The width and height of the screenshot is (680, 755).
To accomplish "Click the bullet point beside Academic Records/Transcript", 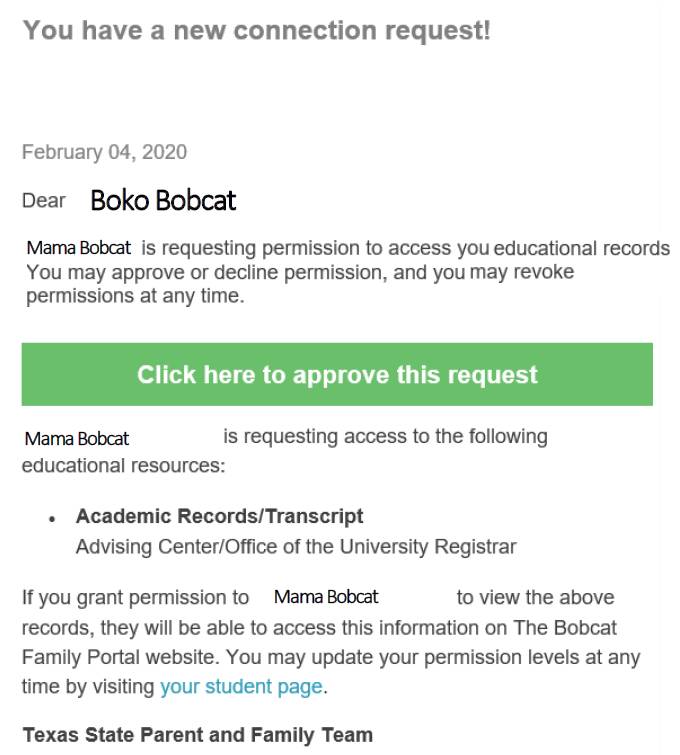I will 51,520.
